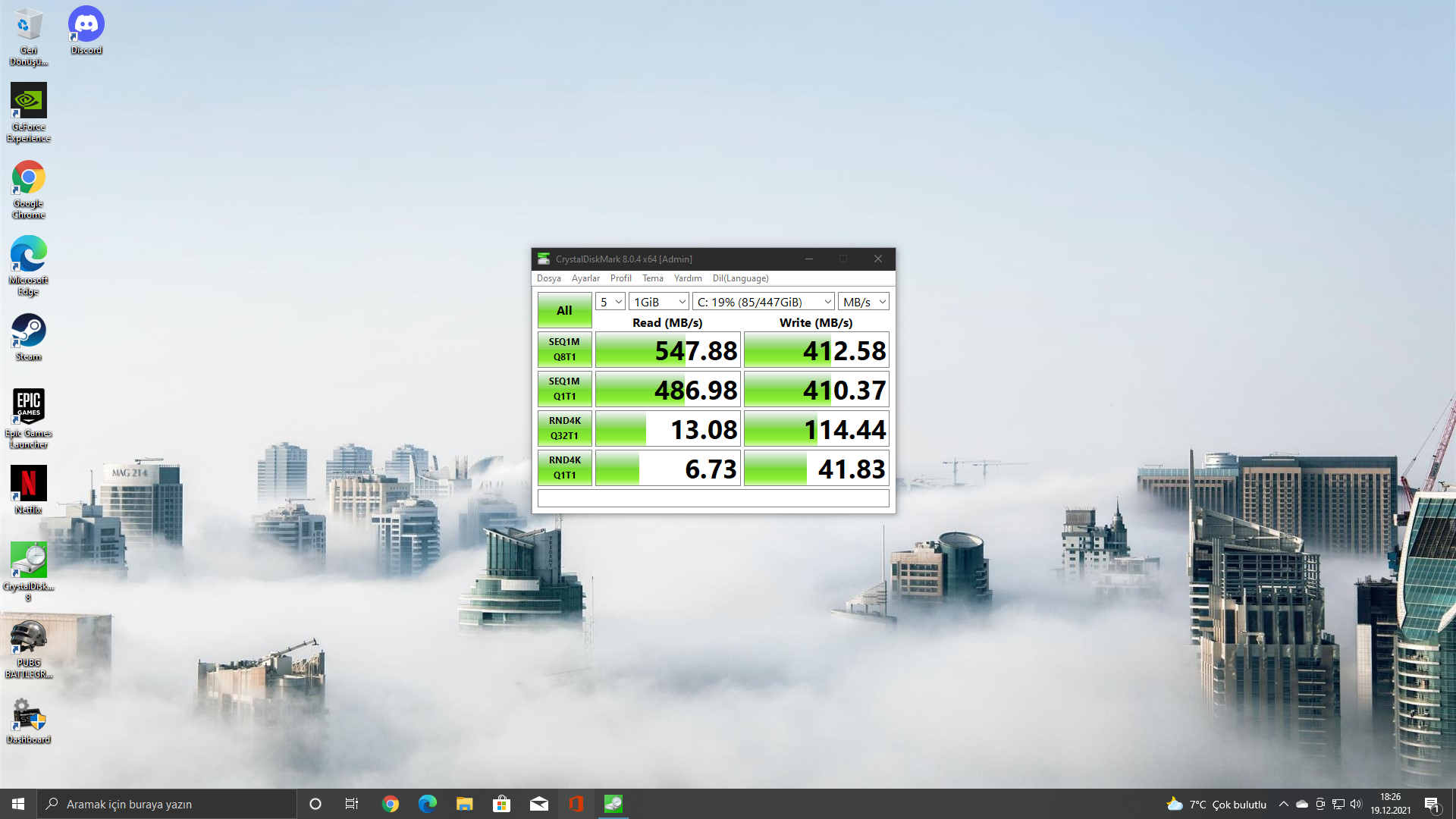The image size is (1456, 819).
Task: Open the CrystalDiskMark 8 desktop shortcut
Action: coord(29,560)
